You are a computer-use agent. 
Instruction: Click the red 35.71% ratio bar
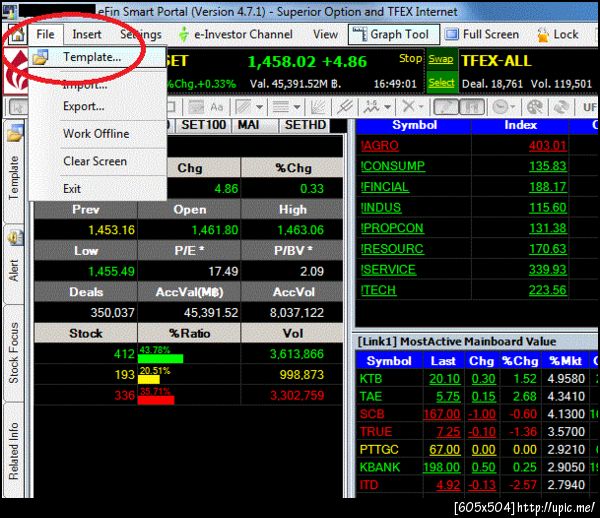coord(156,400)
